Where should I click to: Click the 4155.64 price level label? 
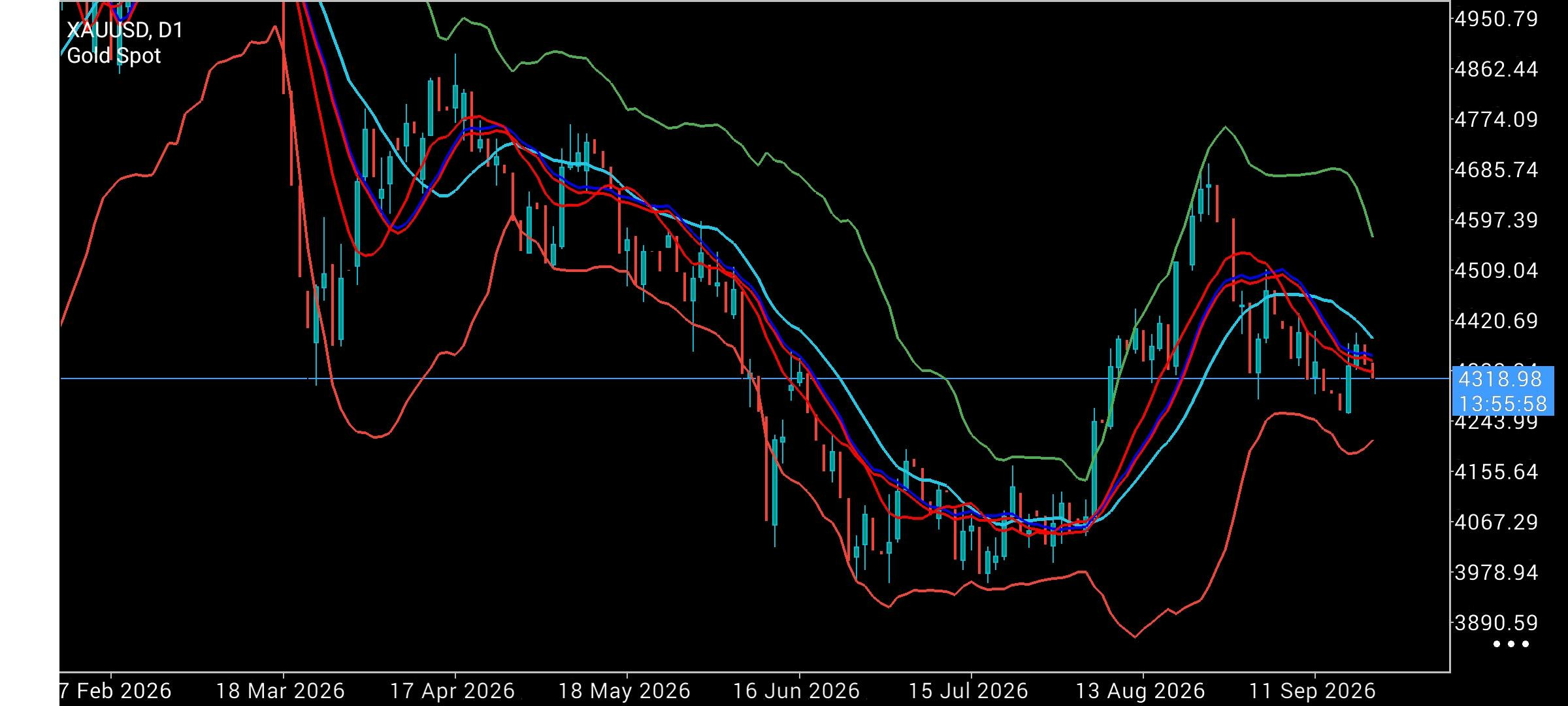(x=1496, y=472)
